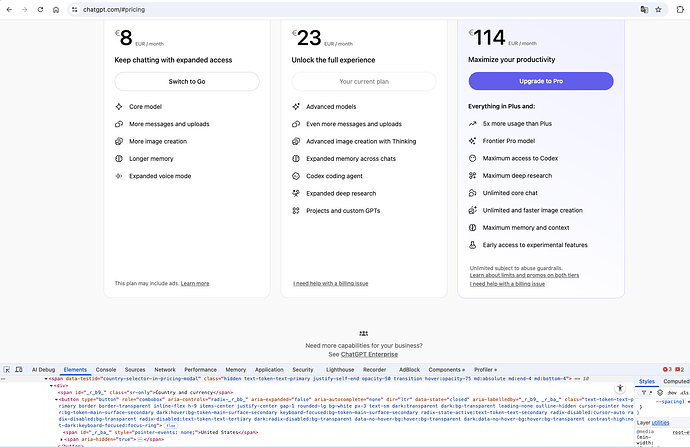Viewport: 690px width, 447px height.
Task: Open billing issue help link in Plus card
Action: (330, 283)
